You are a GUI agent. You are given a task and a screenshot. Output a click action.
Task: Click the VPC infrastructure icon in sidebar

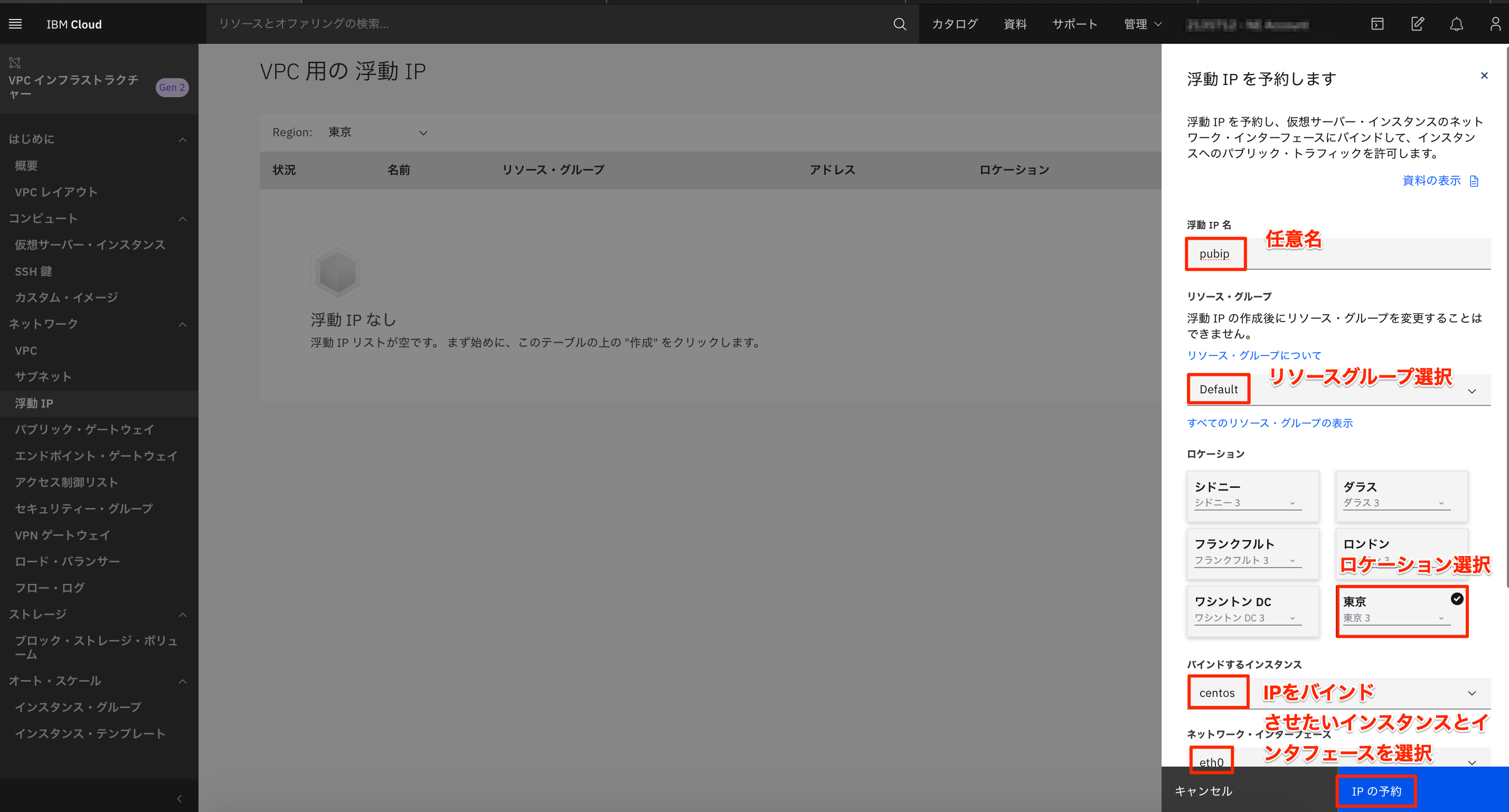[x=15, y=62]
